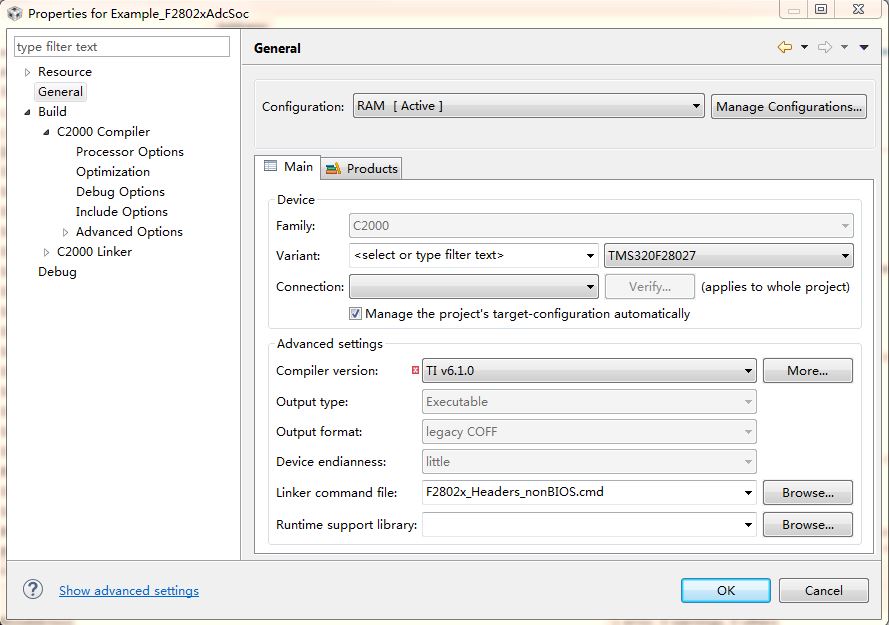
Task: Click the Main tab table icon
Action: pyautogui.click(x=273, y=167)
